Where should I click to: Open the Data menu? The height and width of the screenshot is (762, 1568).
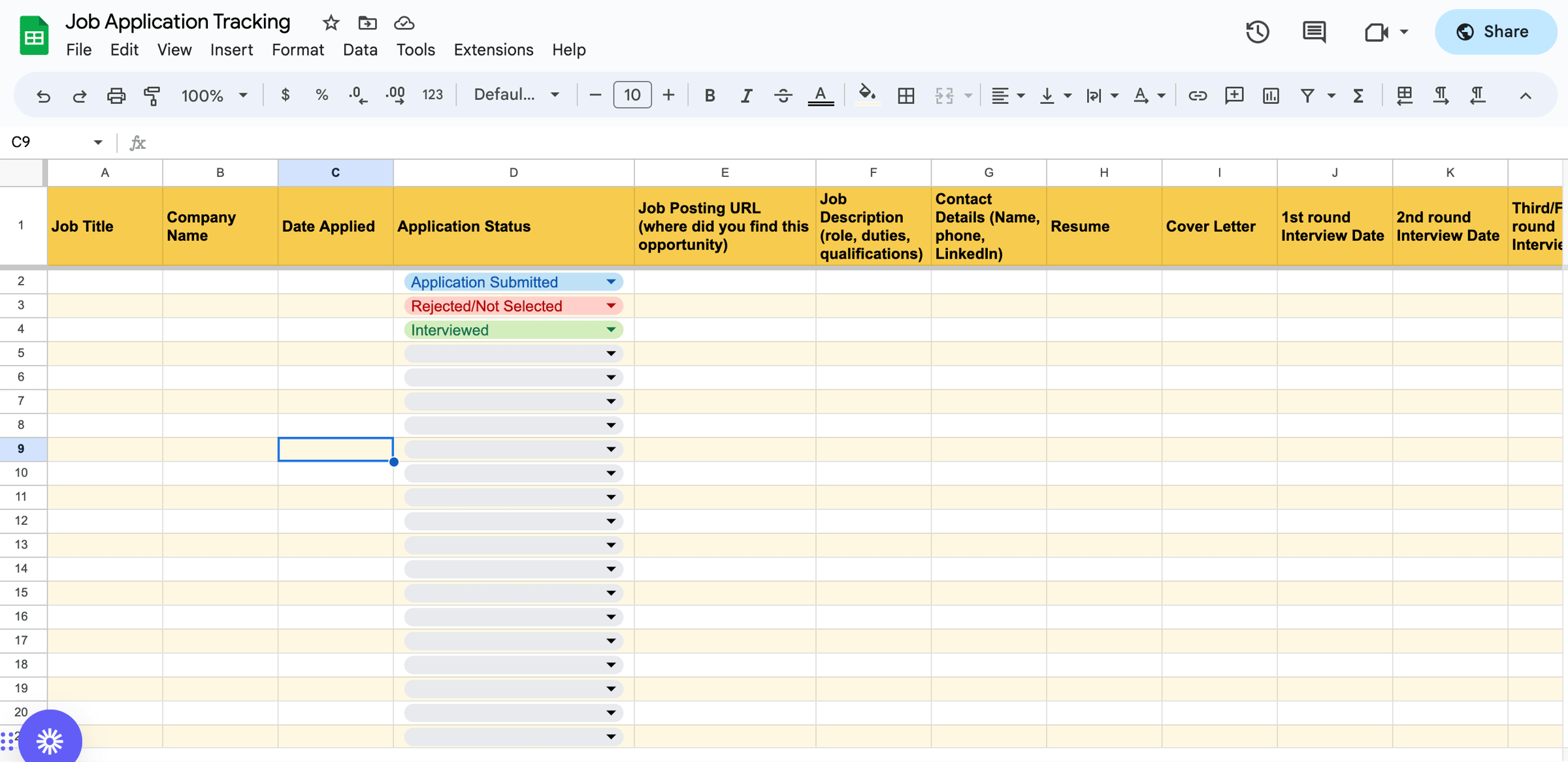(360, 50)
